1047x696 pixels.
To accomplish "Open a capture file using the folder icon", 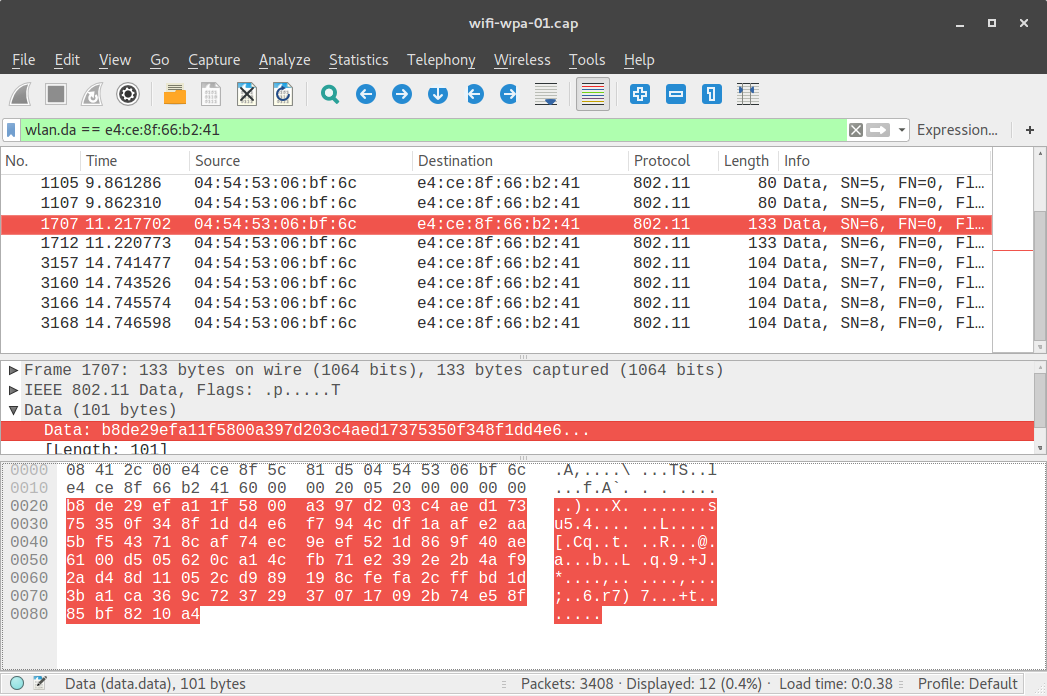I will tap(174, 93).
